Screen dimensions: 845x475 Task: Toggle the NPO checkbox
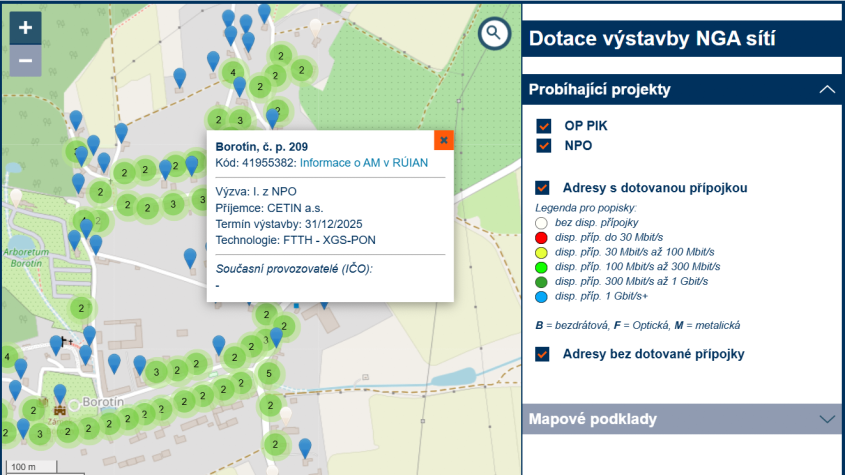(x=544, y=145)
